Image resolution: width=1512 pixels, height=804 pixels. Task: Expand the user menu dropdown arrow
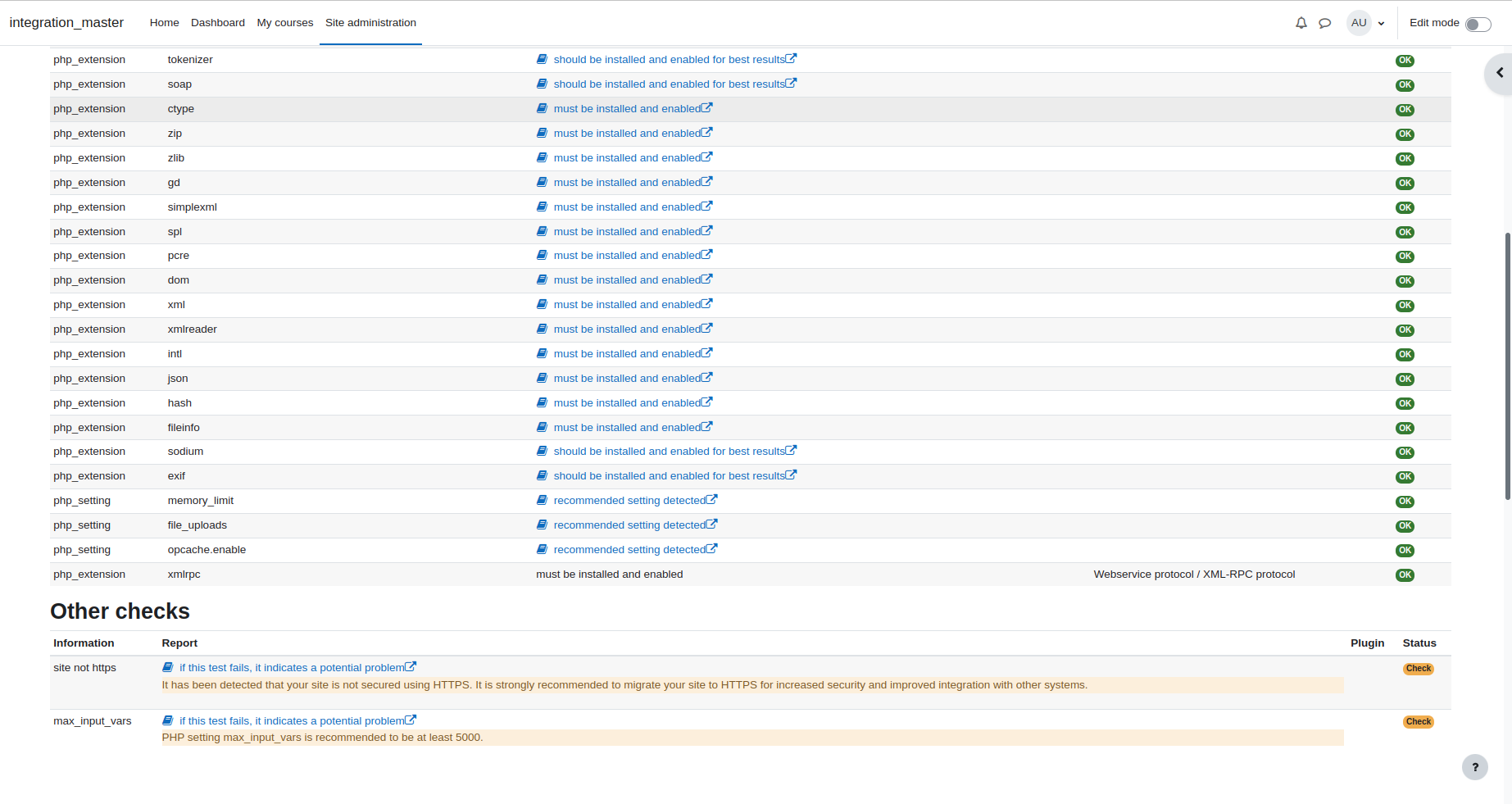(x=1381, y=24)
